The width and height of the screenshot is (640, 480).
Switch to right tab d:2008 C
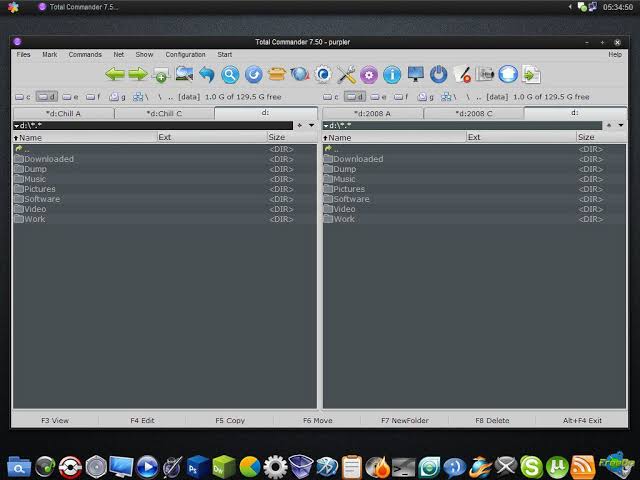(x=473, y=113)
